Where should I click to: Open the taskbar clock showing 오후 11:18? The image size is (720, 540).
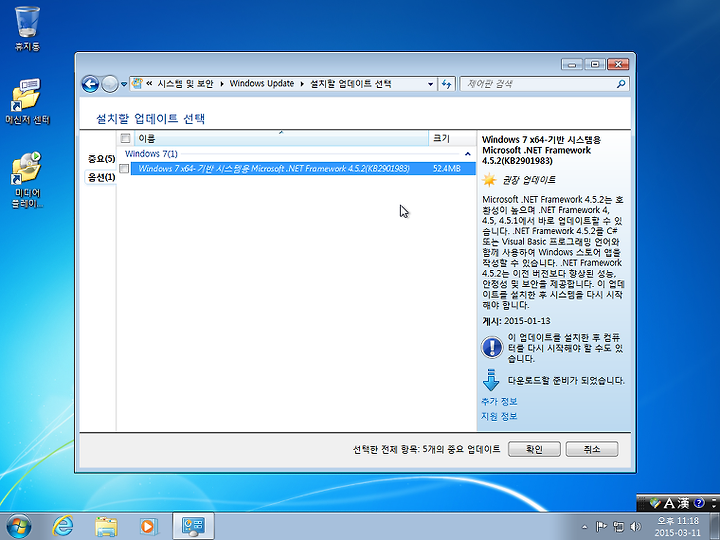coord(678,526)
